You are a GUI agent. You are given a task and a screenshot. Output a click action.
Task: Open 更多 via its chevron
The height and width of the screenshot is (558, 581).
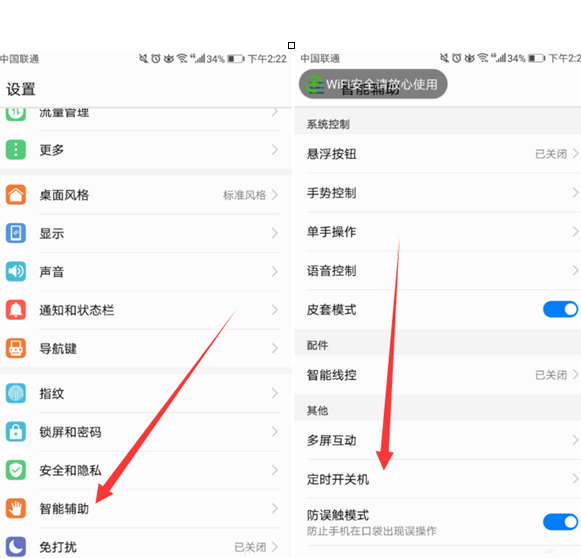point(275,150)
